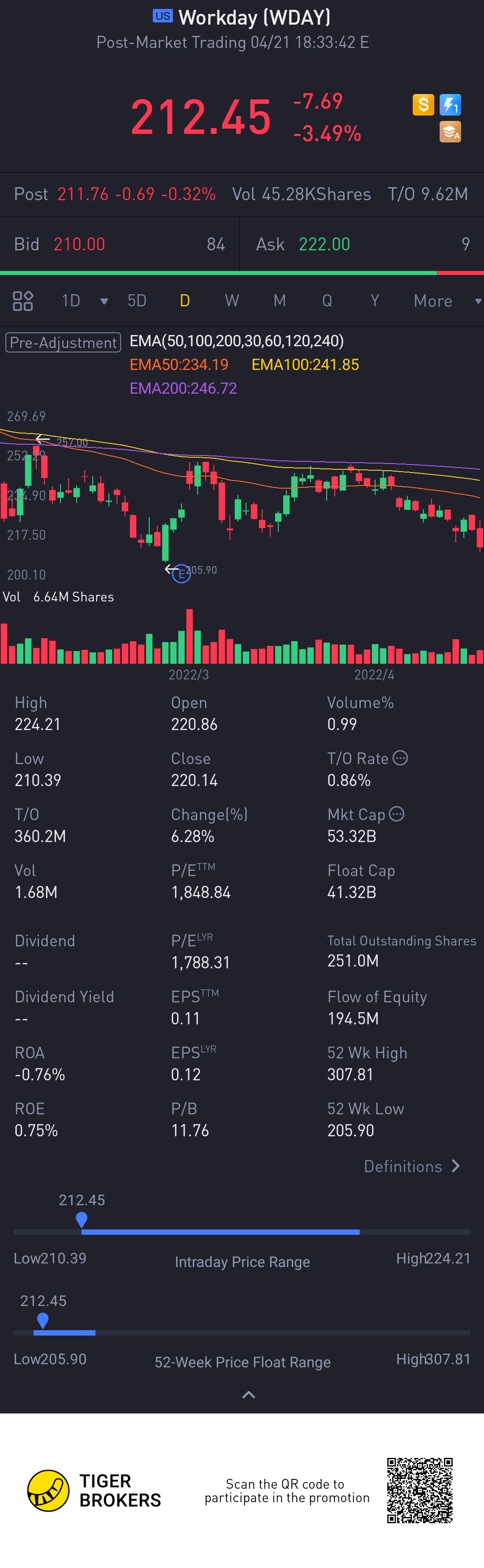Open the chart layout grid icon
484x1568 pixels.
[x=22, y=301]
